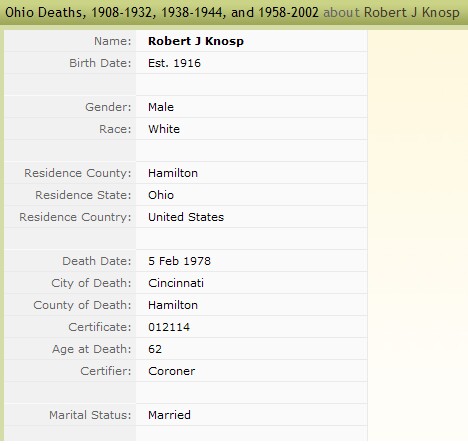Click the United States residence country value

[186, 217]
